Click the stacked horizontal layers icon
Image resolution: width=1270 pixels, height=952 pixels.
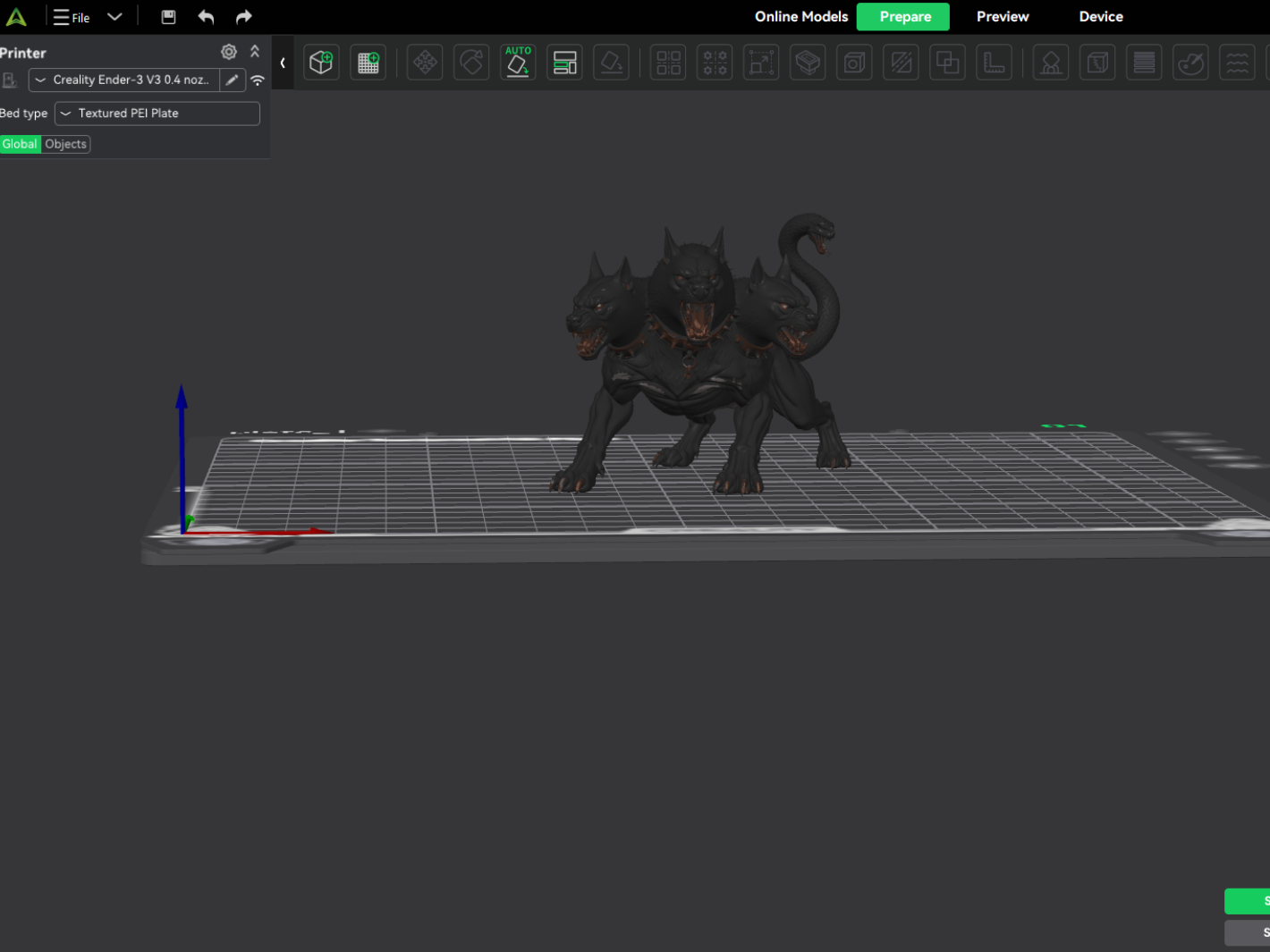pyautogui.click(x=1144, y=63)
